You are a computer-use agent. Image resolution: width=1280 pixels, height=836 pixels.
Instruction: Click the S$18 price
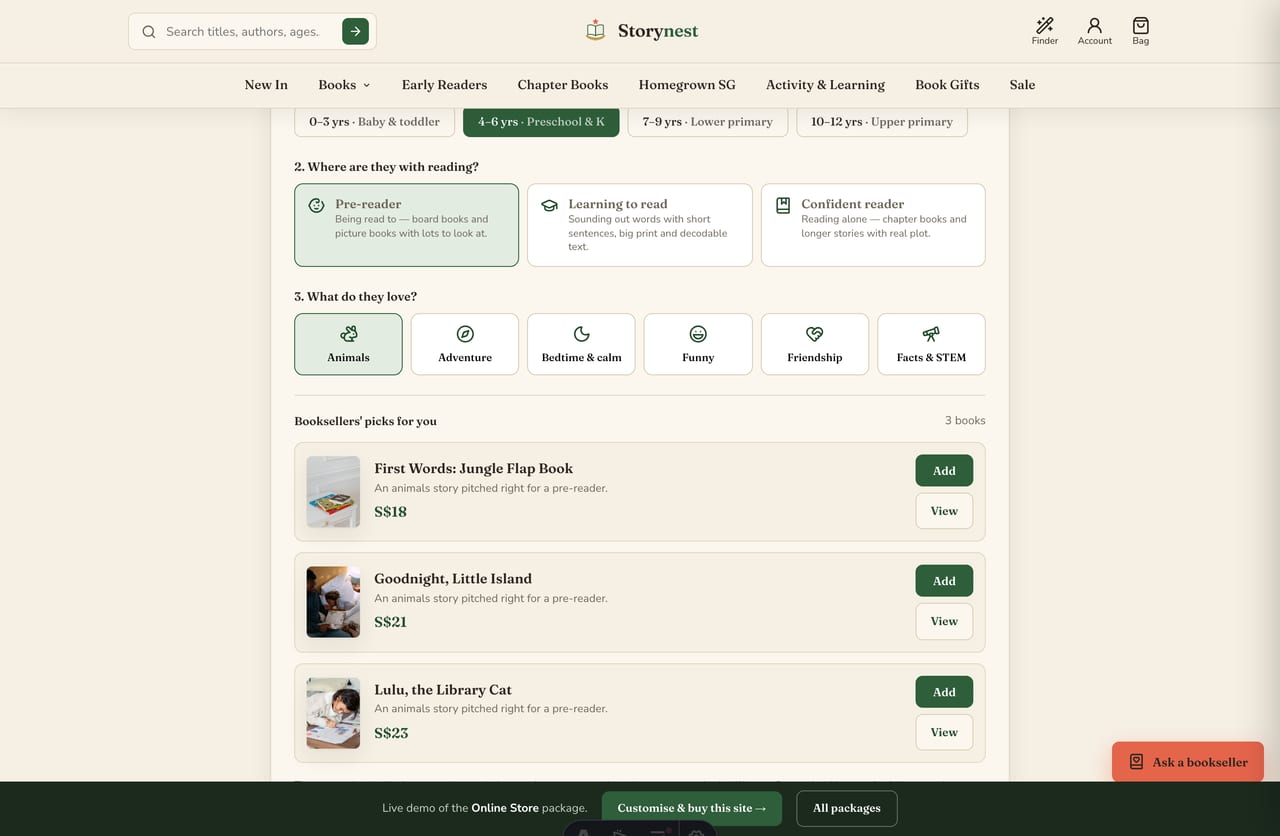(390, 512)
